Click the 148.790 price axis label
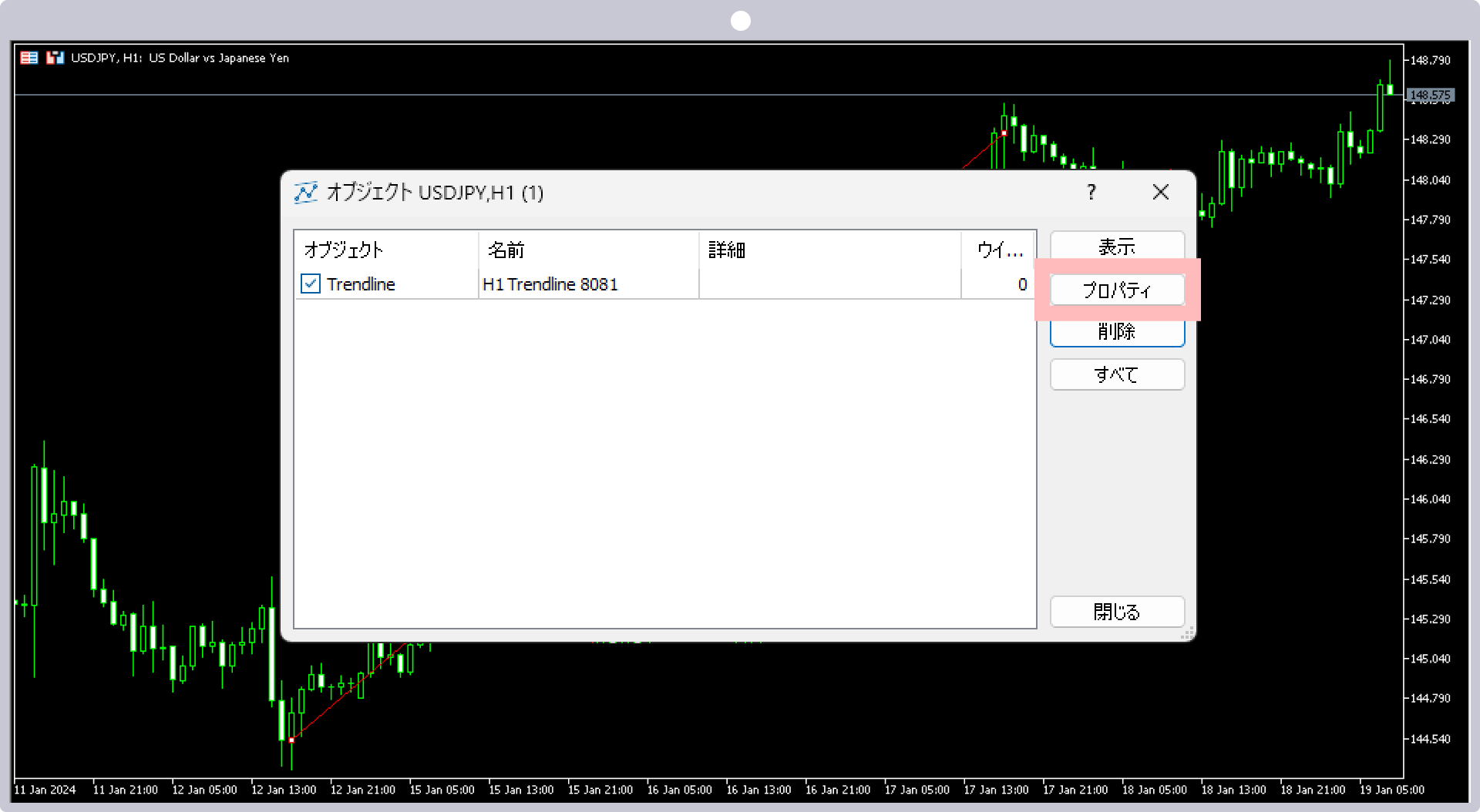1480x812 pixels. 1431,60
